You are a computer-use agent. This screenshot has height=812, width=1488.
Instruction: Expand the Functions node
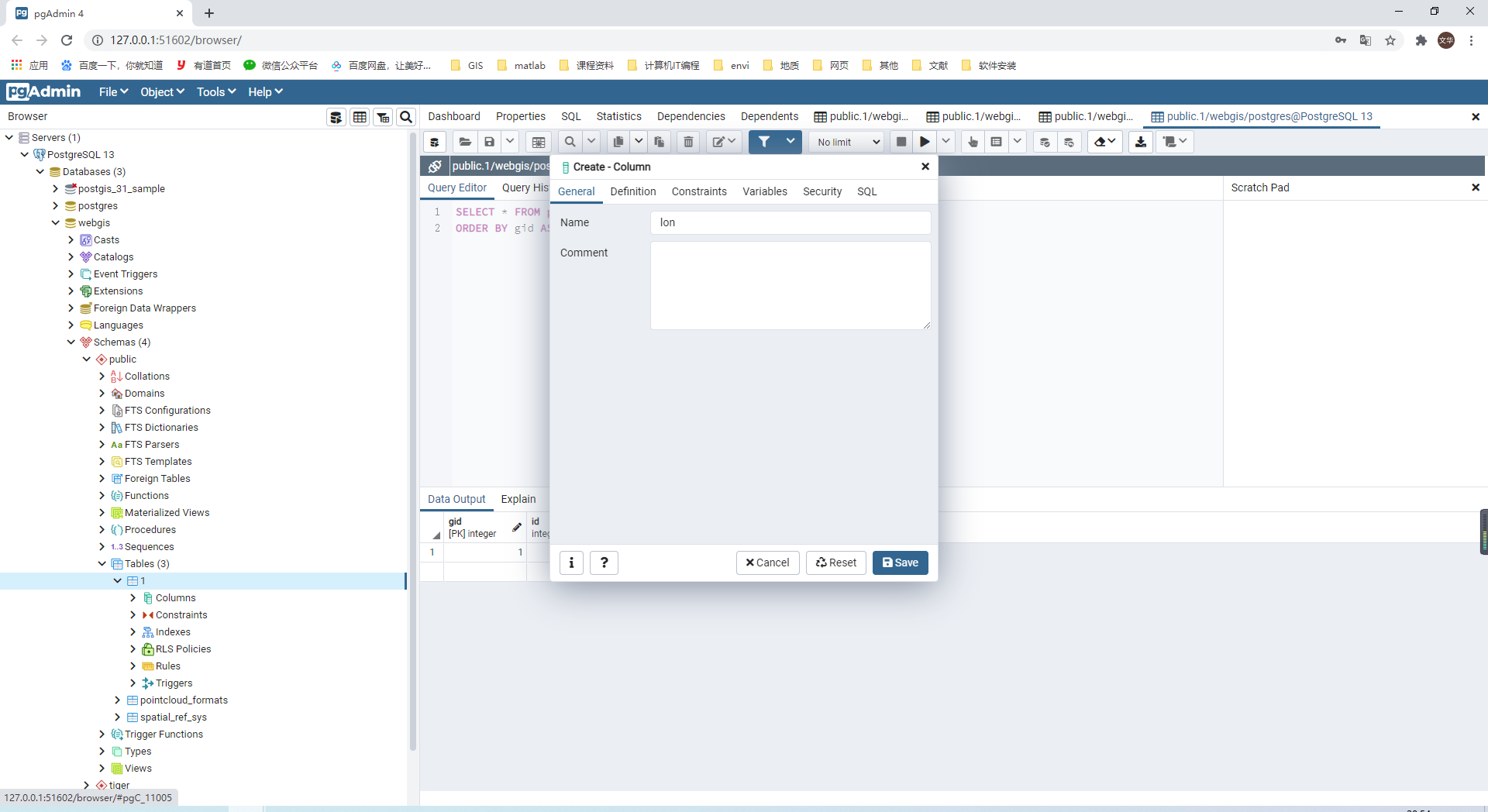102,496
